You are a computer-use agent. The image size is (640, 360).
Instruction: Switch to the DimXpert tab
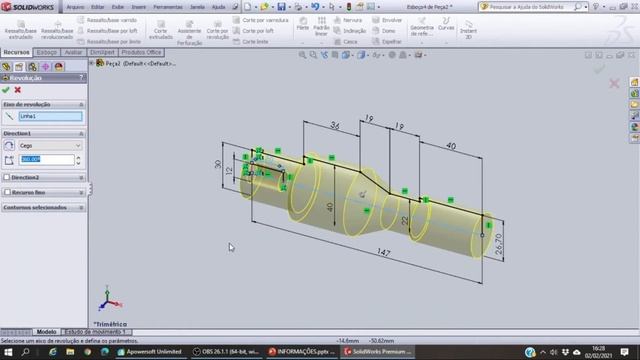pos(102,52)
